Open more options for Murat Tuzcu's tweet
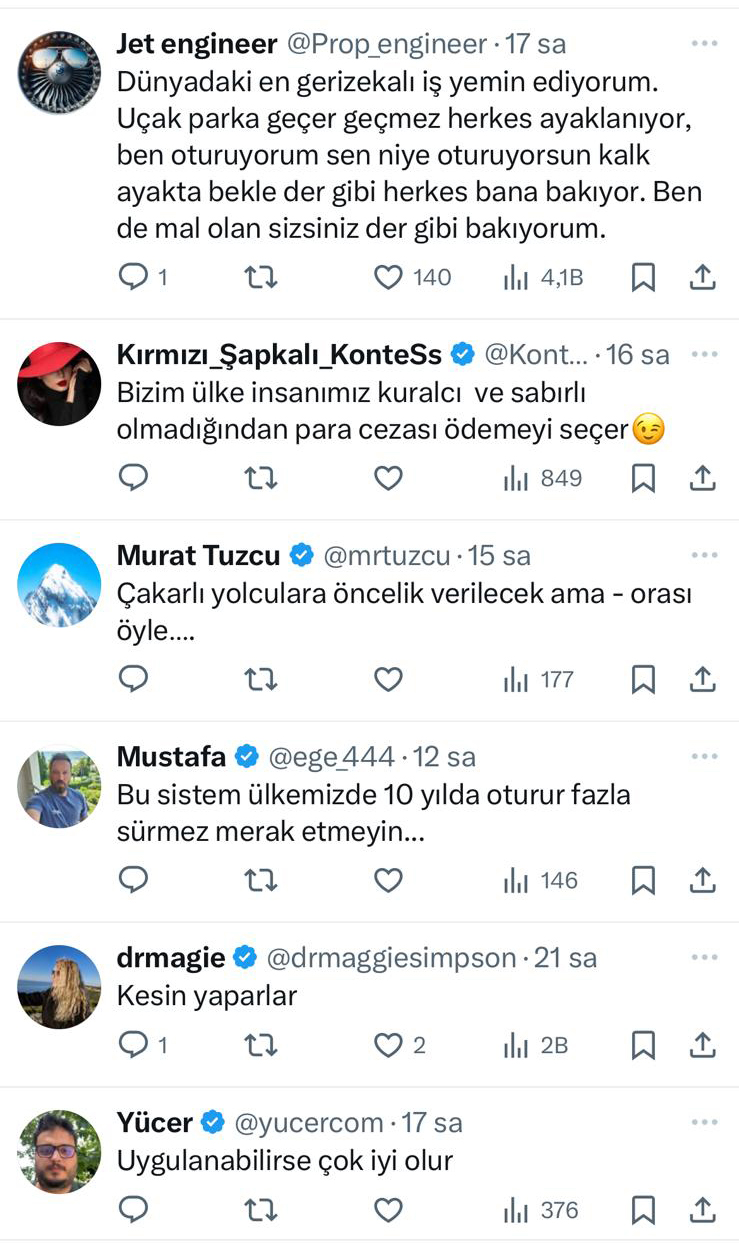The width and height of the screenshot is (739, 1244). [x=704, y=555]
